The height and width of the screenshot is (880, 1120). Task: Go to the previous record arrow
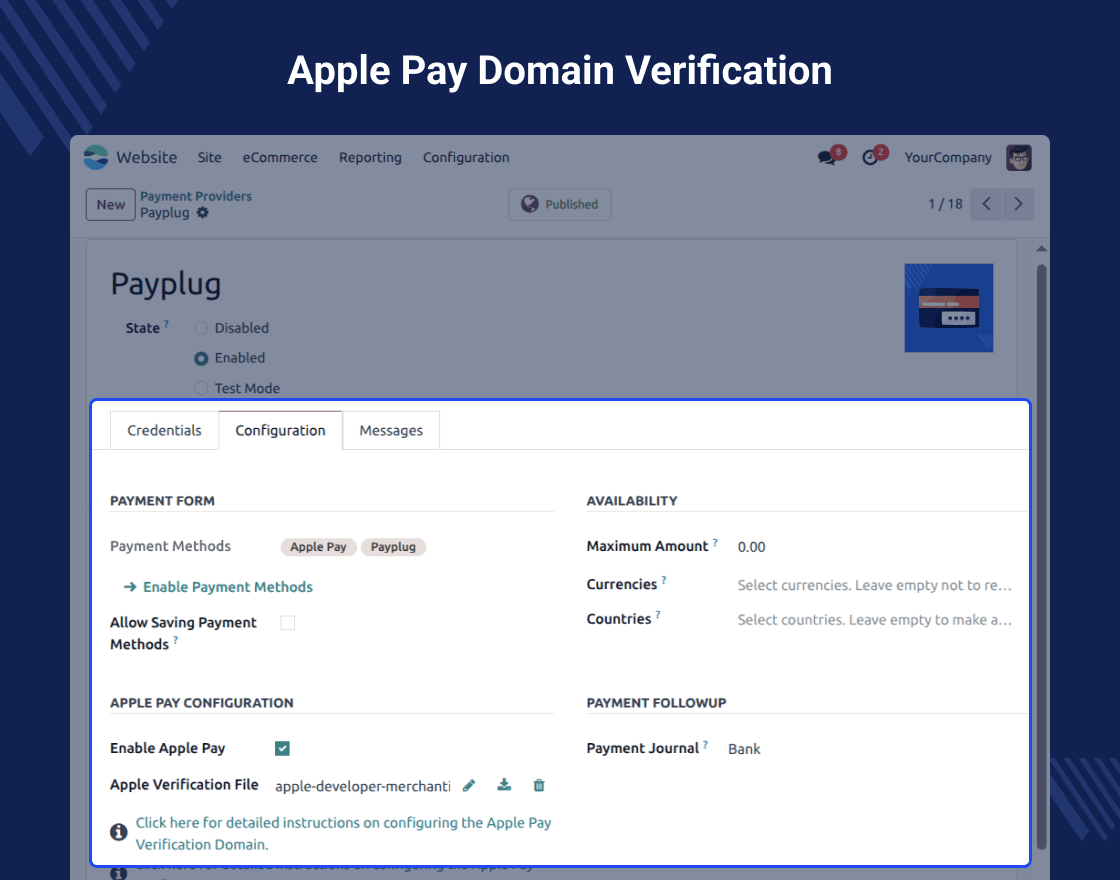986,204
